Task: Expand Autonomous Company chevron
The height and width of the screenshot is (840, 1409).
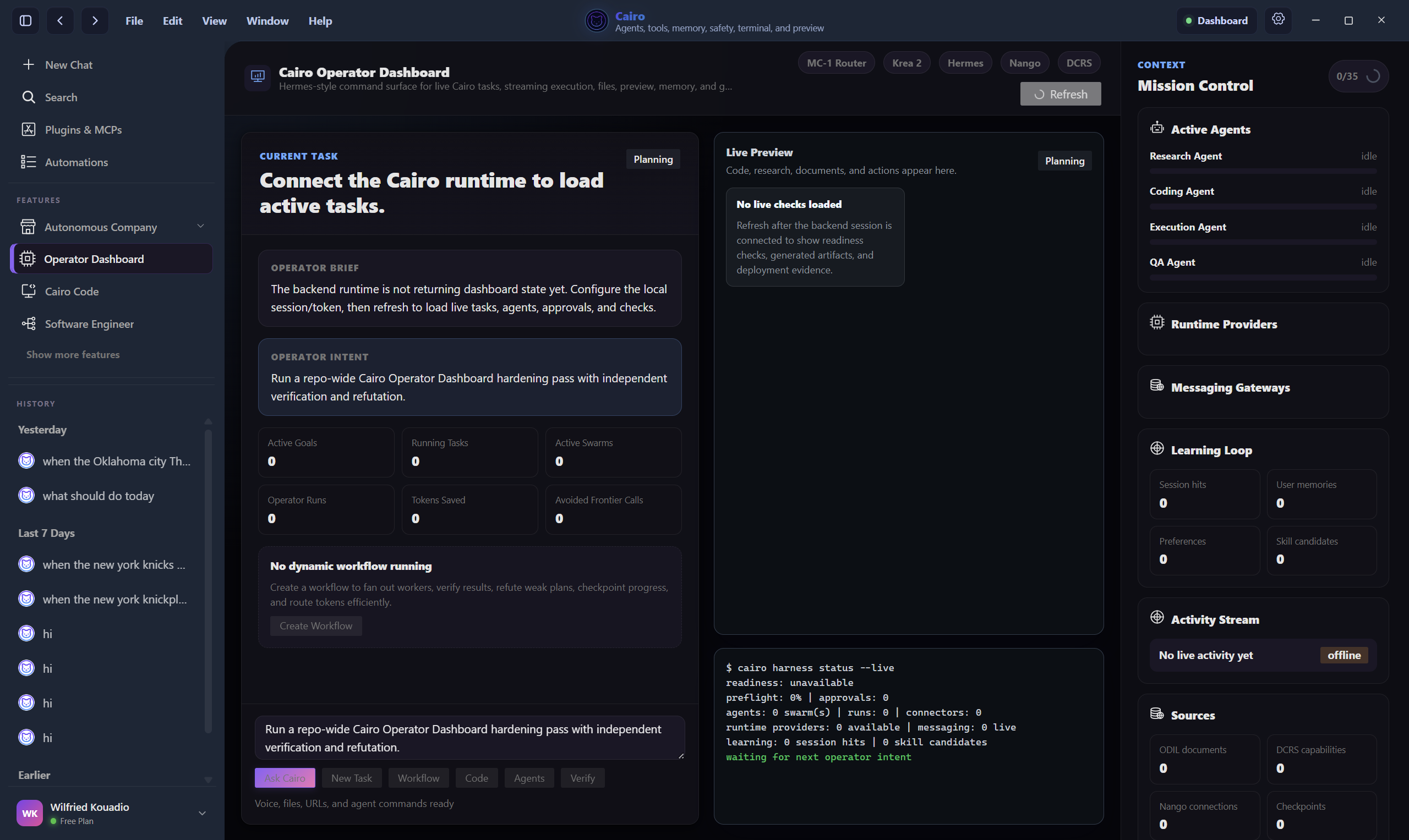Action: coord(200,226)
